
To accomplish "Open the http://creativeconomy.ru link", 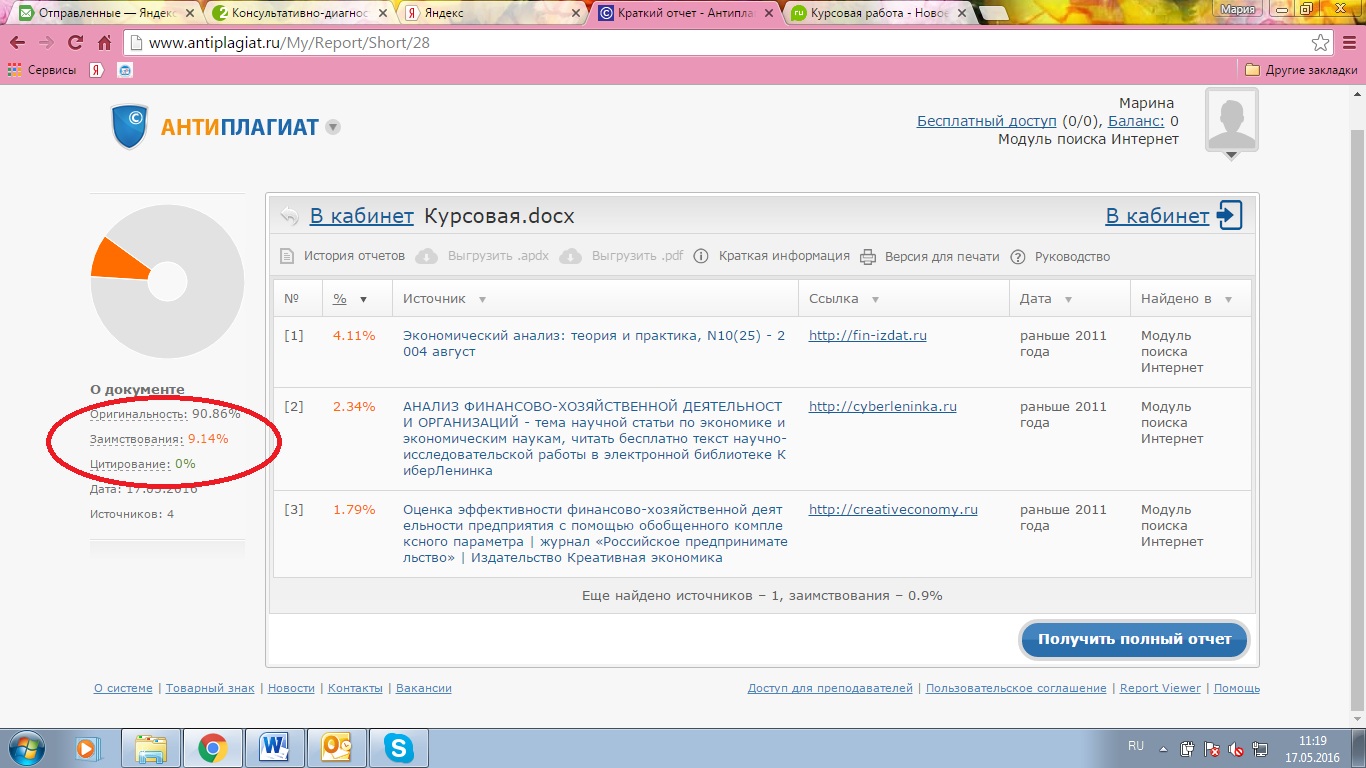I will (x=893, y=510).
